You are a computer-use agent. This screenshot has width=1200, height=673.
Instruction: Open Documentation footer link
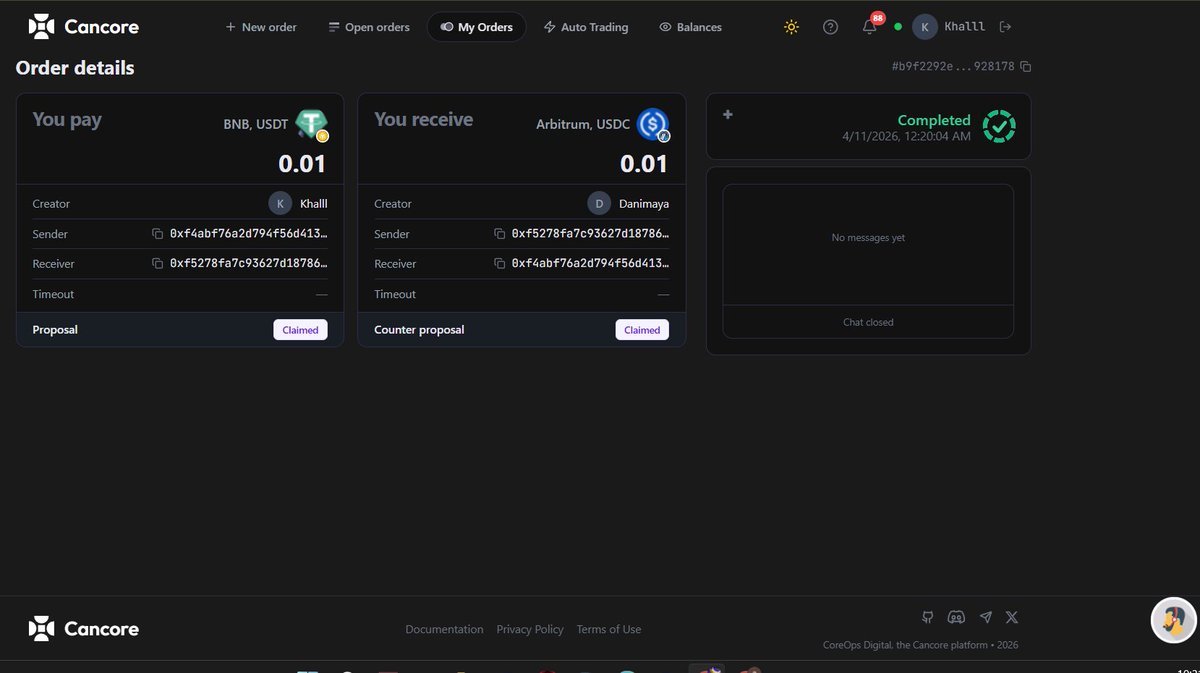click(444, 629)
